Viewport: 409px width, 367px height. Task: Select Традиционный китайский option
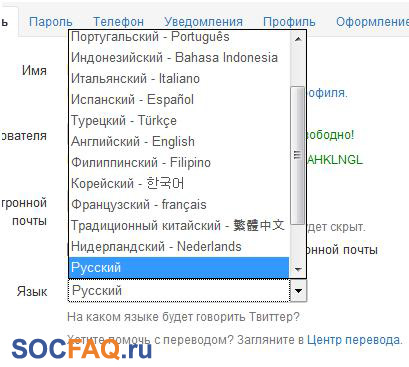tap(179, 225)
